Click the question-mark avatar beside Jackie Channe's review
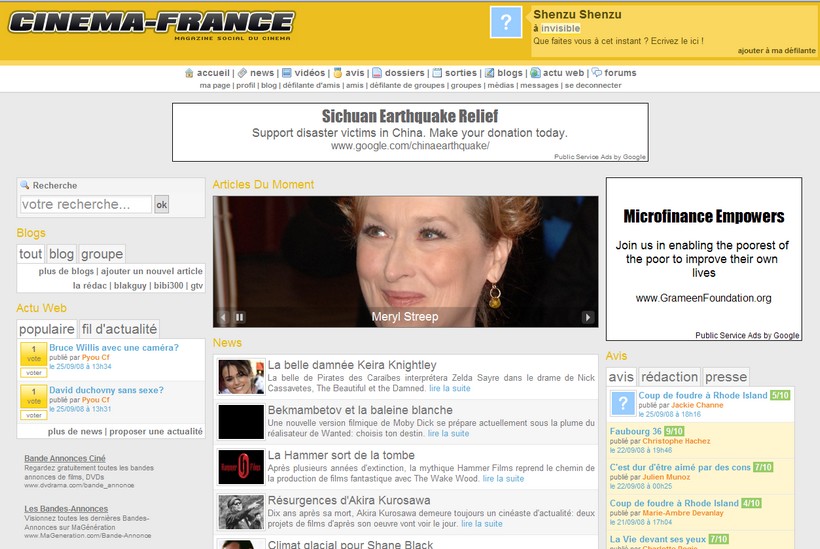 (623, 404)
